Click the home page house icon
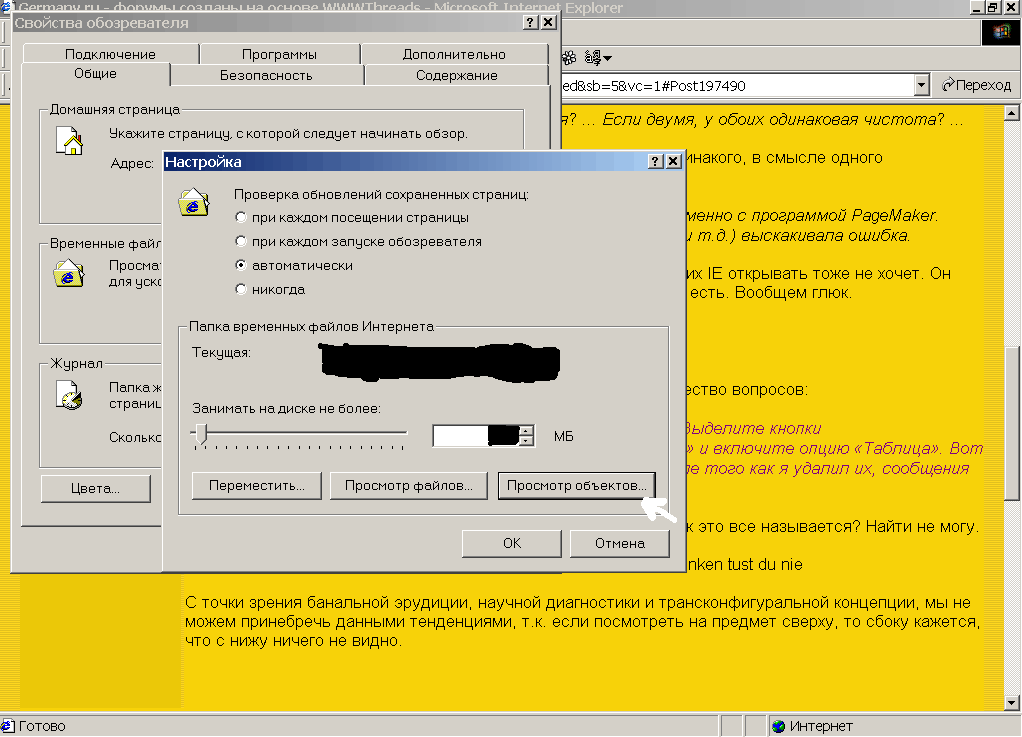 click(69, 141)
